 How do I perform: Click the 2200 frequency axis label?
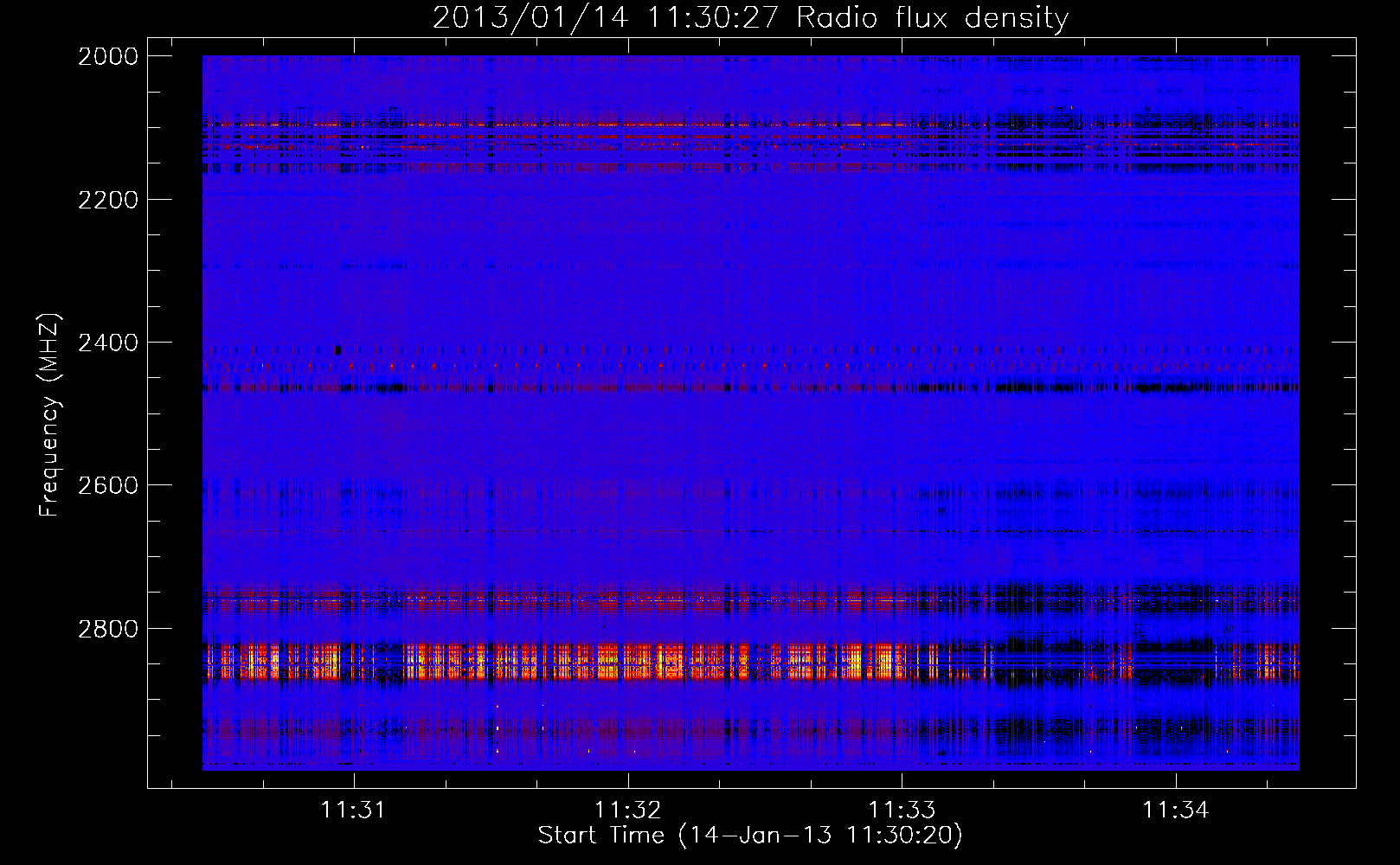pyautogui.click(x=108, y=200)
